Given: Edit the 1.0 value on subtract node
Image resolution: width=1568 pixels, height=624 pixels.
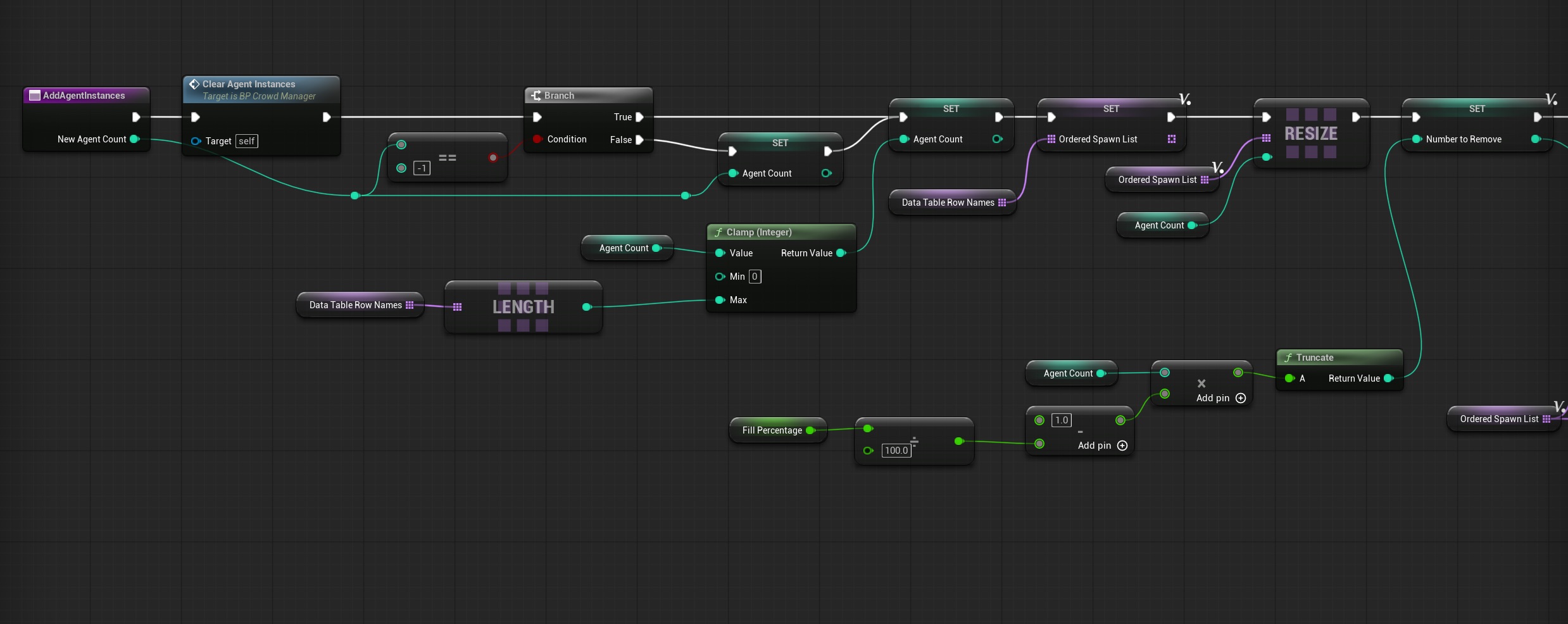Looking at the screenshot, I should pos(1062,420).
